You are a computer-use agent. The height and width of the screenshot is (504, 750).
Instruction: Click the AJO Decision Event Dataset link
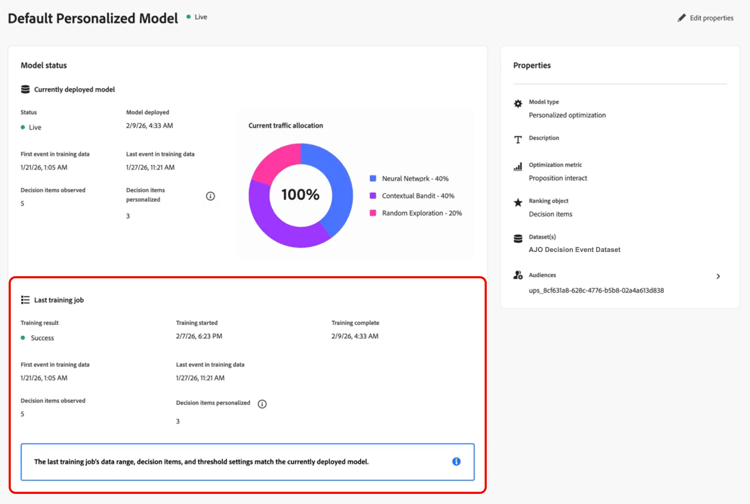point(574,249)
